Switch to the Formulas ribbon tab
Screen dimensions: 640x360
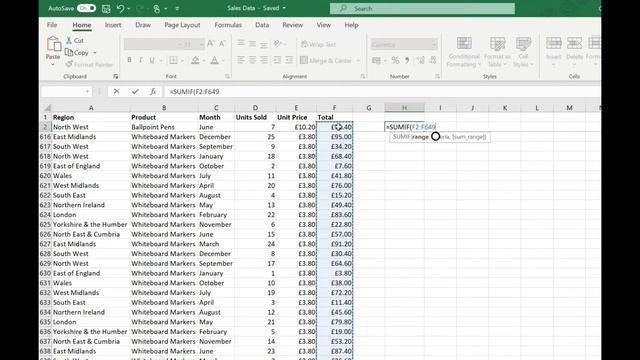(x=228, y=25)
